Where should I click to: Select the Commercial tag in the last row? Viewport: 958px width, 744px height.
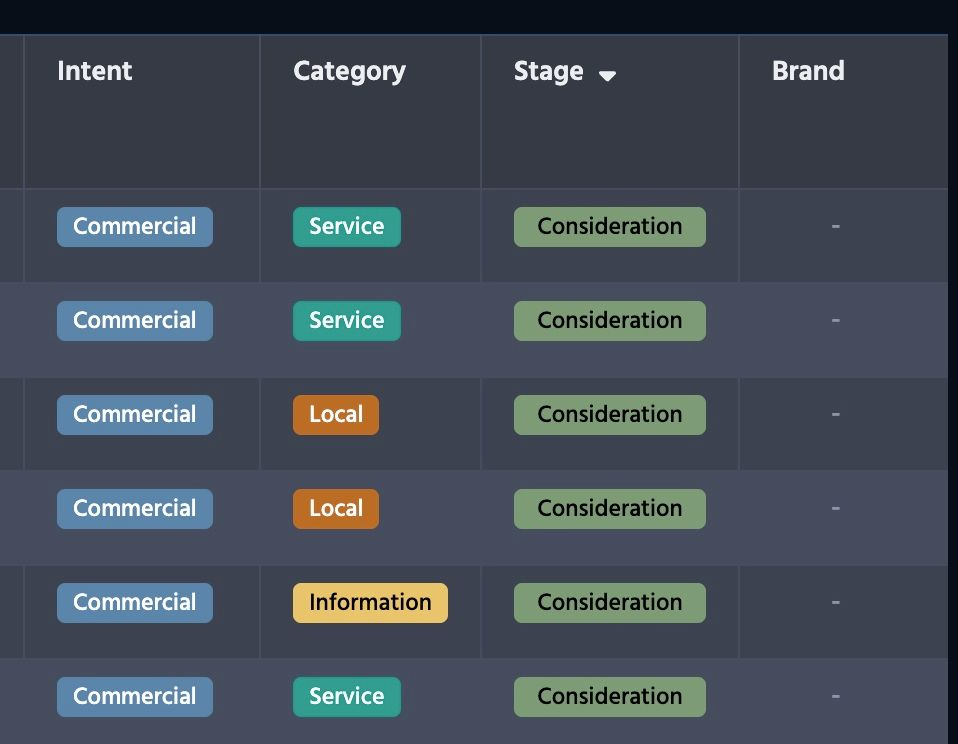coord(134,697)
